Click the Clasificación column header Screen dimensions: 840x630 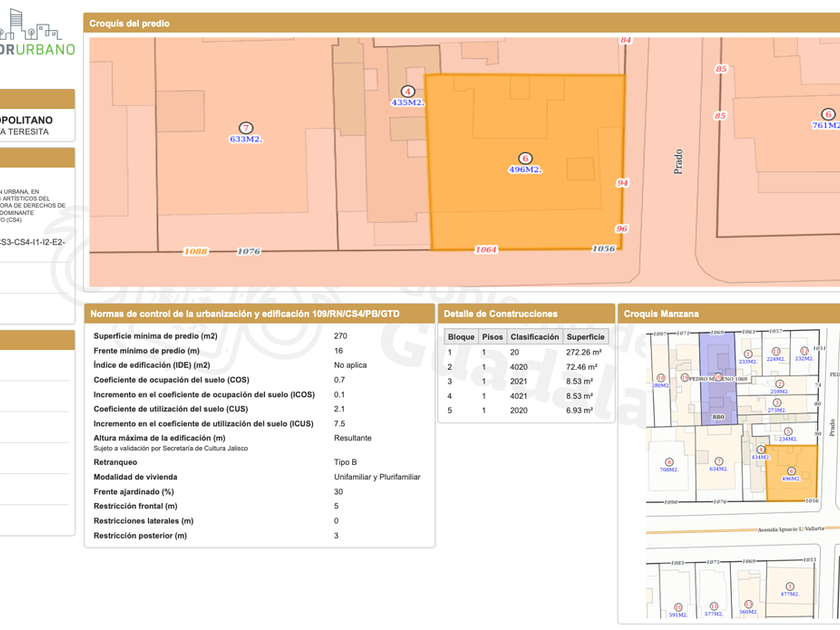(534, 337)
